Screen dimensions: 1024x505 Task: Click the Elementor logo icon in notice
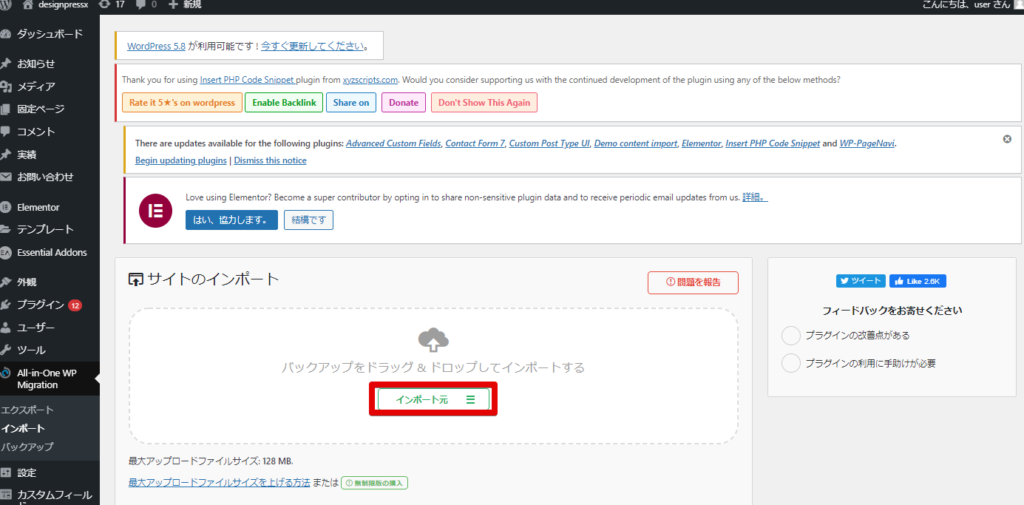[x=156, y=211]
